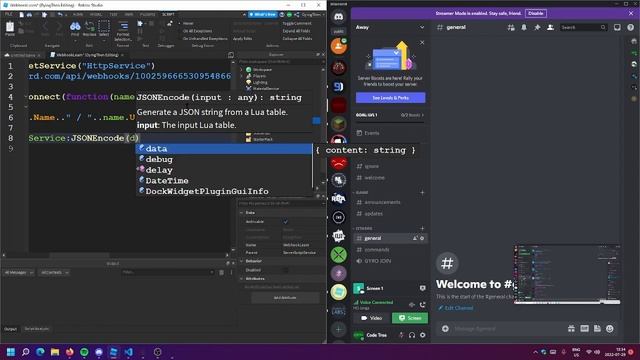Toggle the Disabled checkbox in Properties
Viewport: 640px width, 360px height.
pos(285,270)
